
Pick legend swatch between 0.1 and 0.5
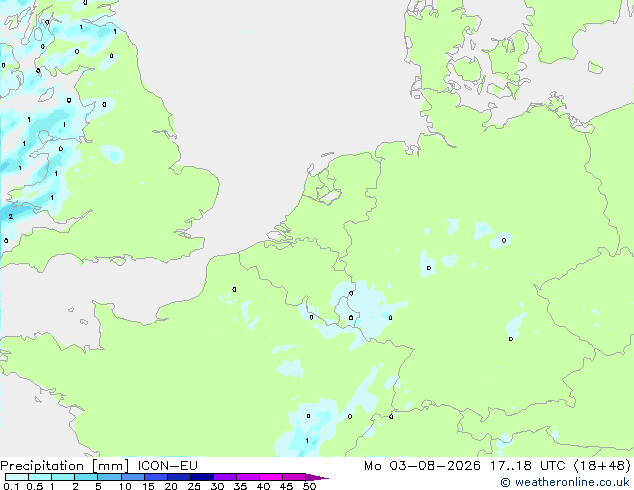tap(17, 477)
